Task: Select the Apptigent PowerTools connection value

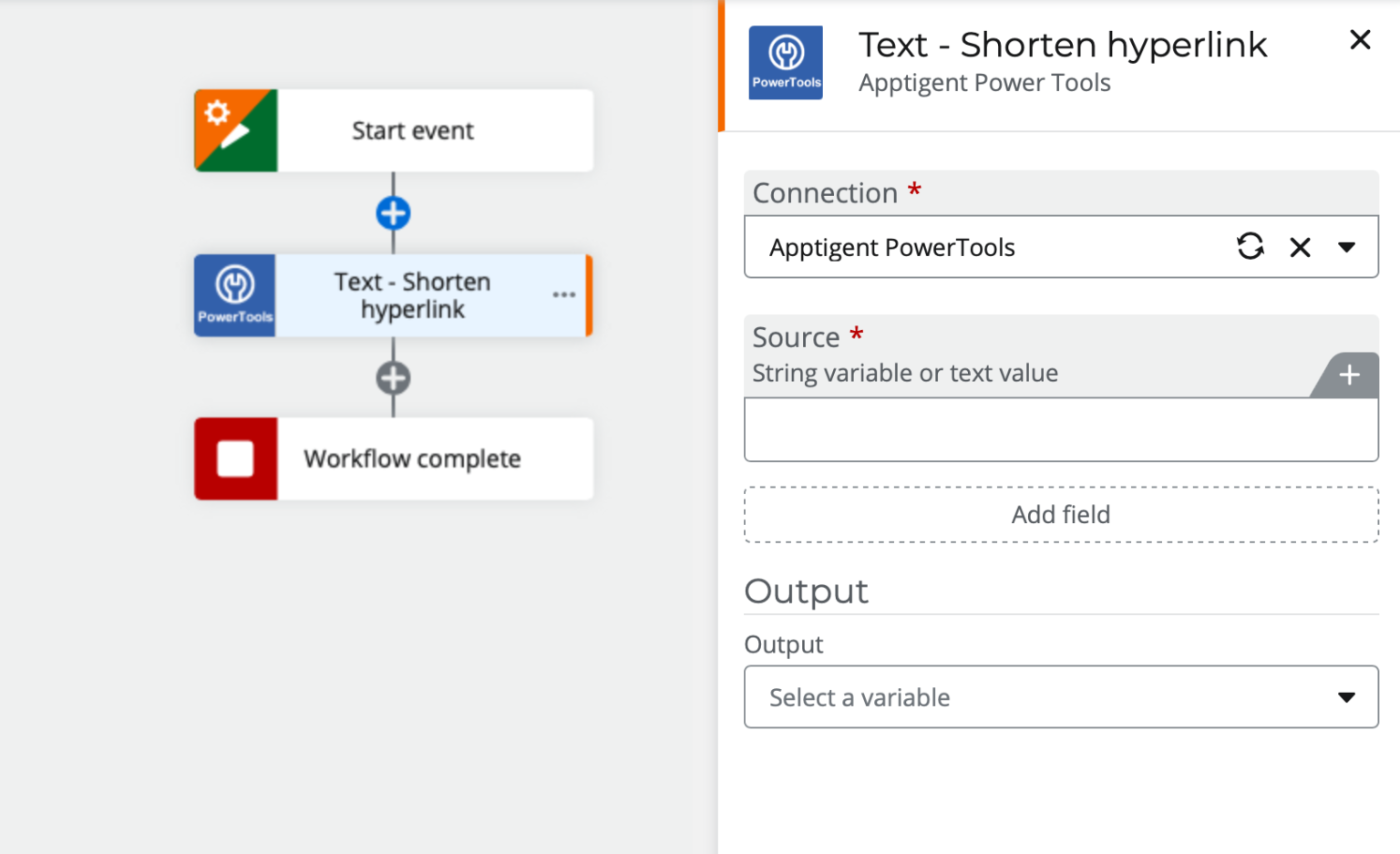Action: pyautogui.click(x=891, y=246)
